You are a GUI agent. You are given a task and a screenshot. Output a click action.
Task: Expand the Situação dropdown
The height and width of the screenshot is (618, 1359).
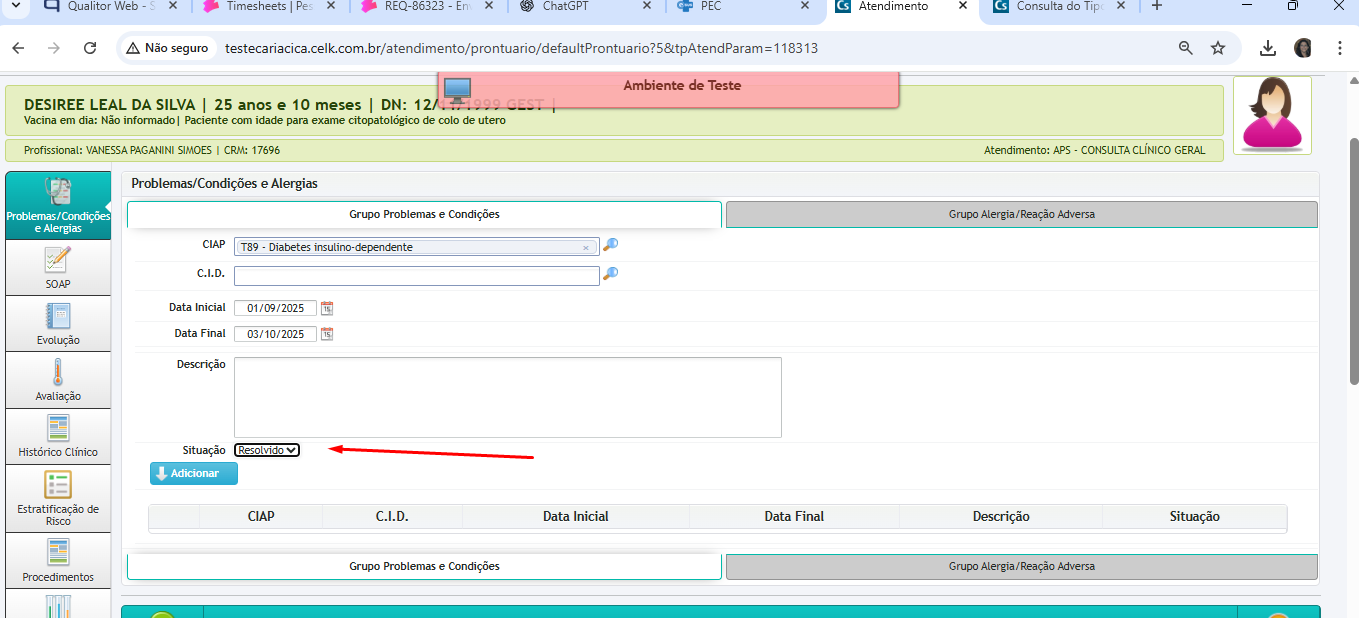(267, 450)
